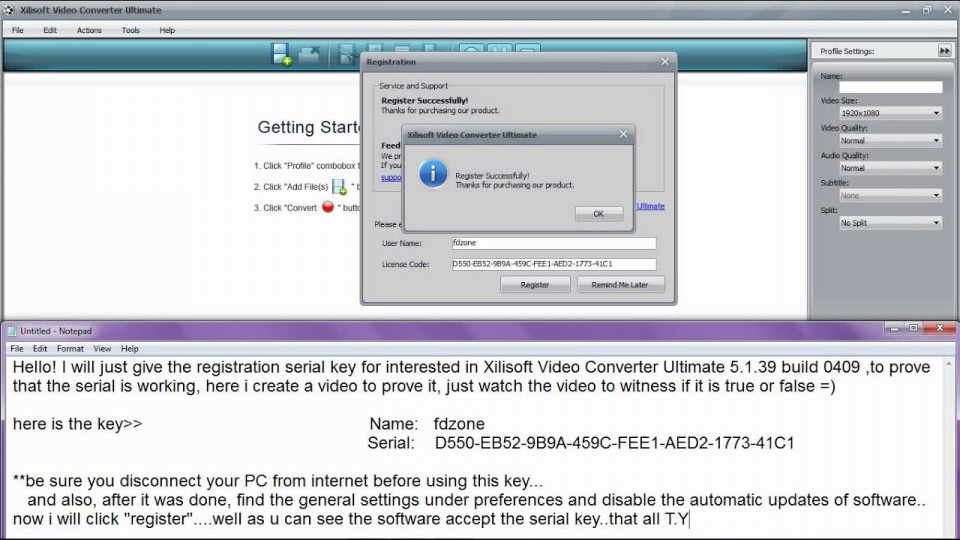
Task: Open the Audio Quality dropdown
Action: [x=890, y=168]
